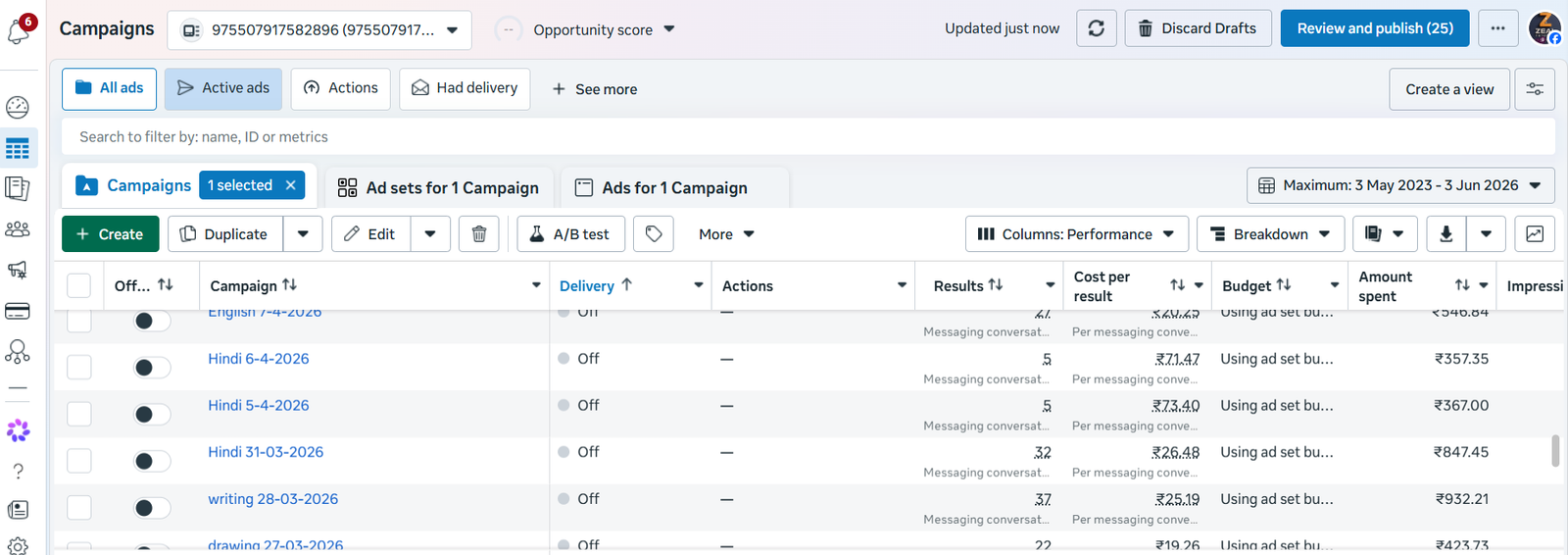Sort the Campaign column

click(x=289, y=284)
